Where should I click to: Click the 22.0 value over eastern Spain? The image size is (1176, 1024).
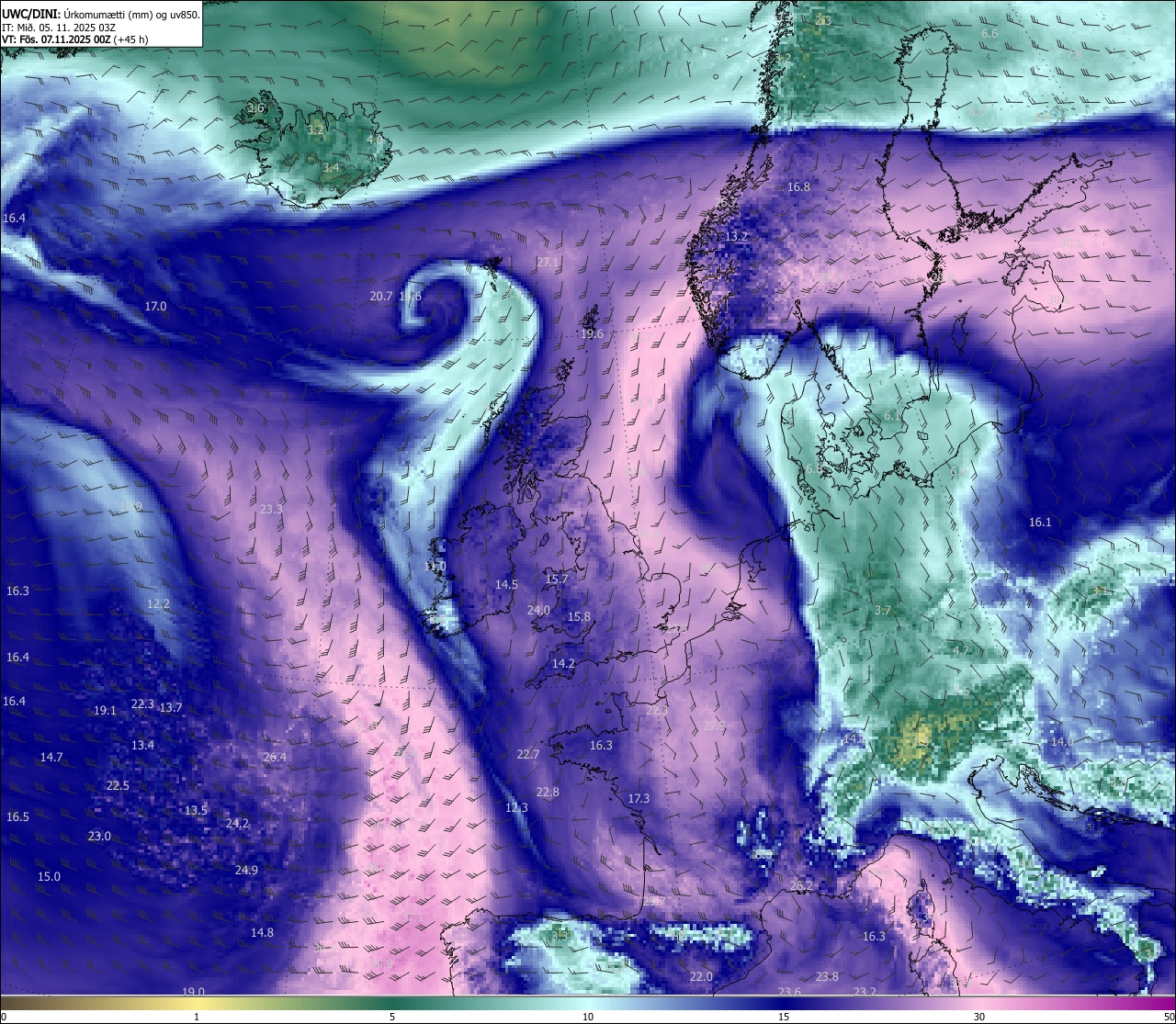pos(701,977)
